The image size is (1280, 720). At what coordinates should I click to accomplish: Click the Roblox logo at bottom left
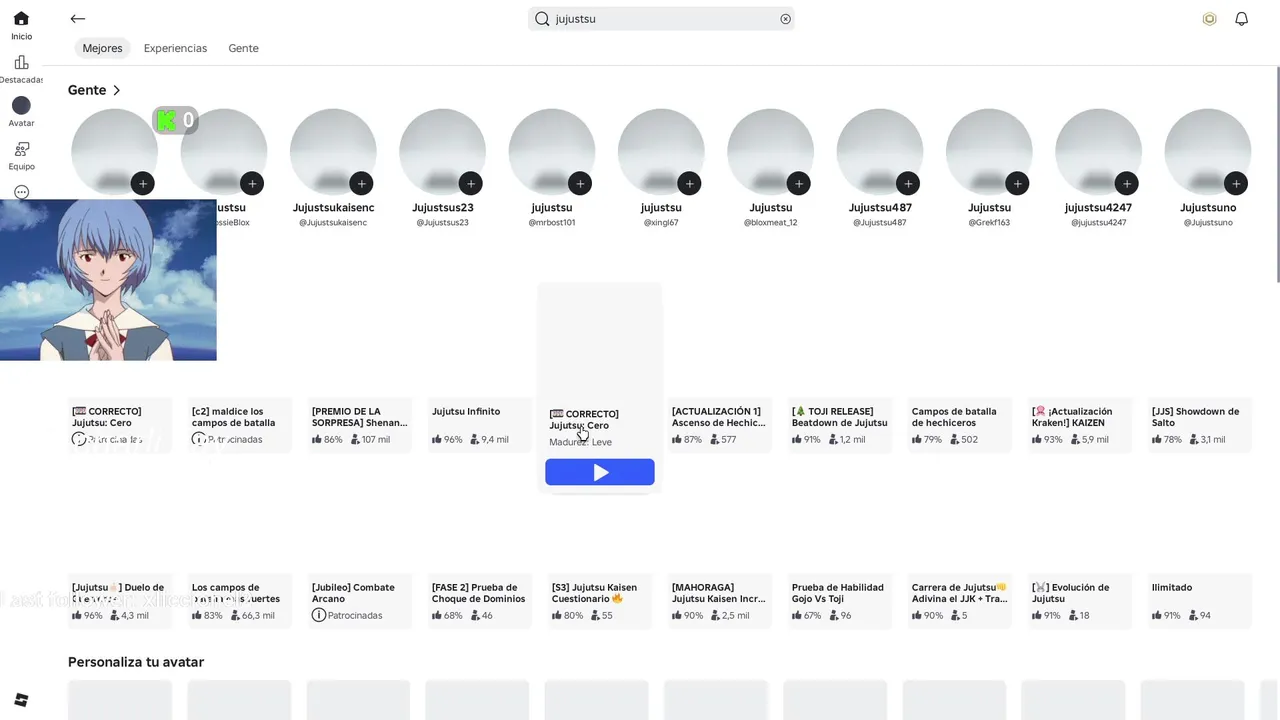(x=21, y=700)
